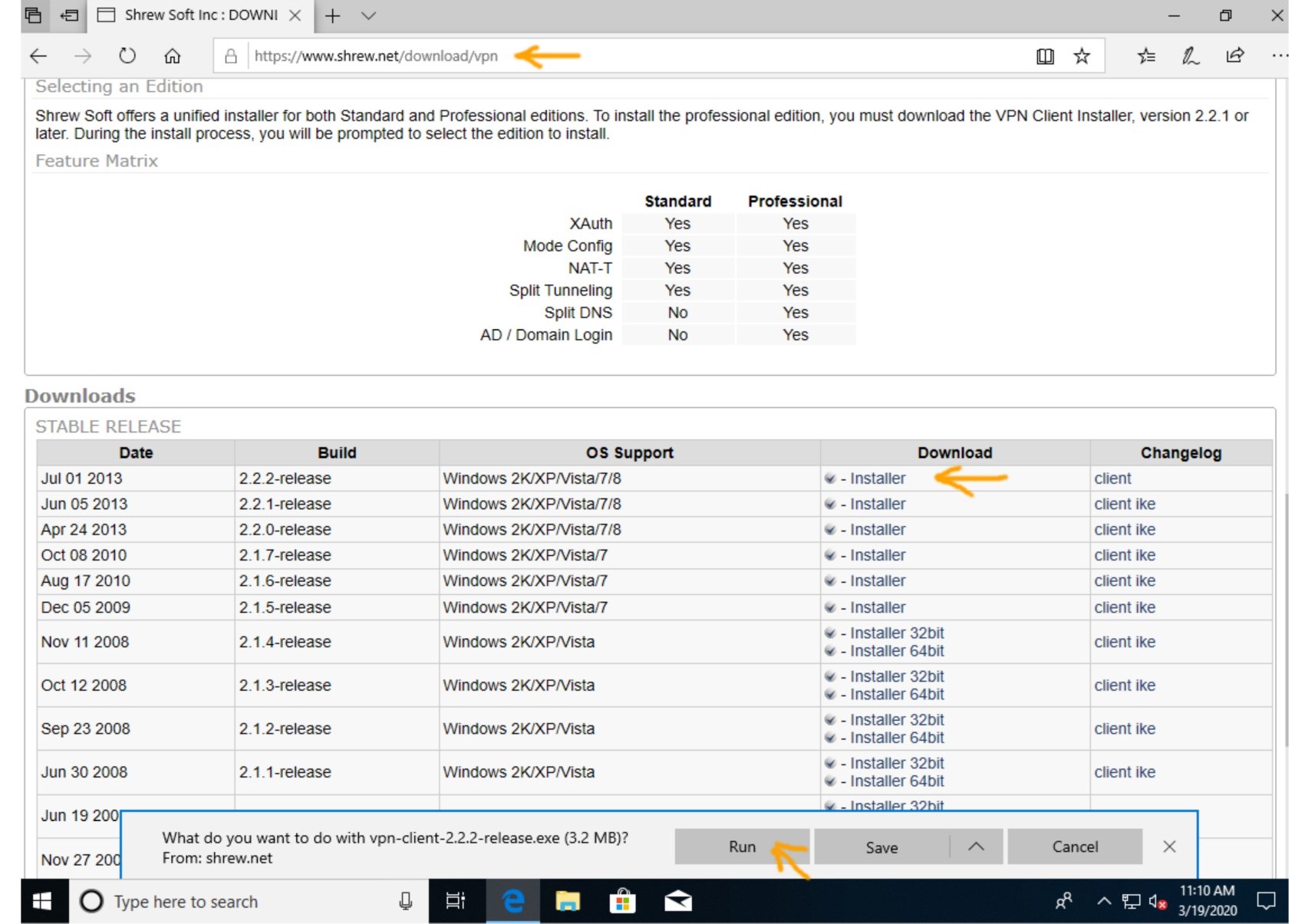Click the page vertical scrollbar thumb
The image size is (1295, 924).
coord(1287,620)
